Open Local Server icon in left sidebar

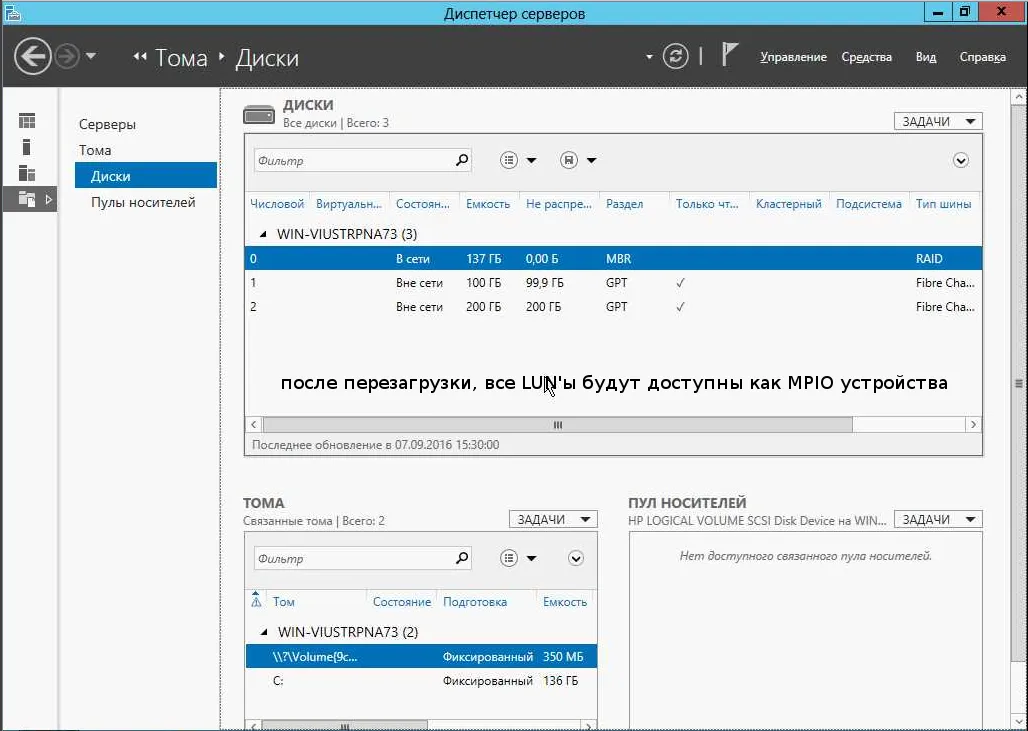(x=26, y=147)
